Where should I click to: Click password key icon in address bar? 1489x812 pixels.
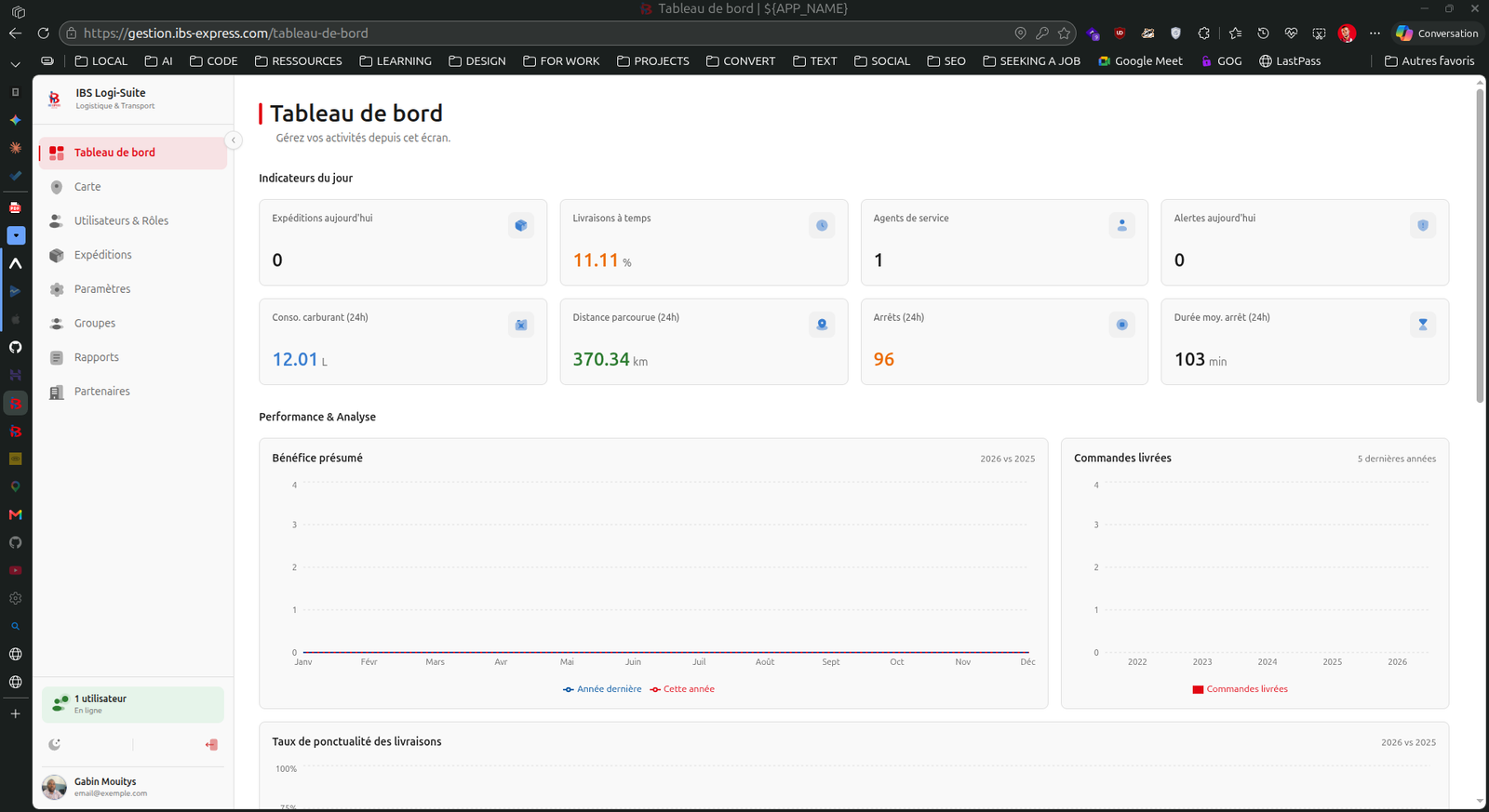pyautogui.click(x=1042, y=33)
